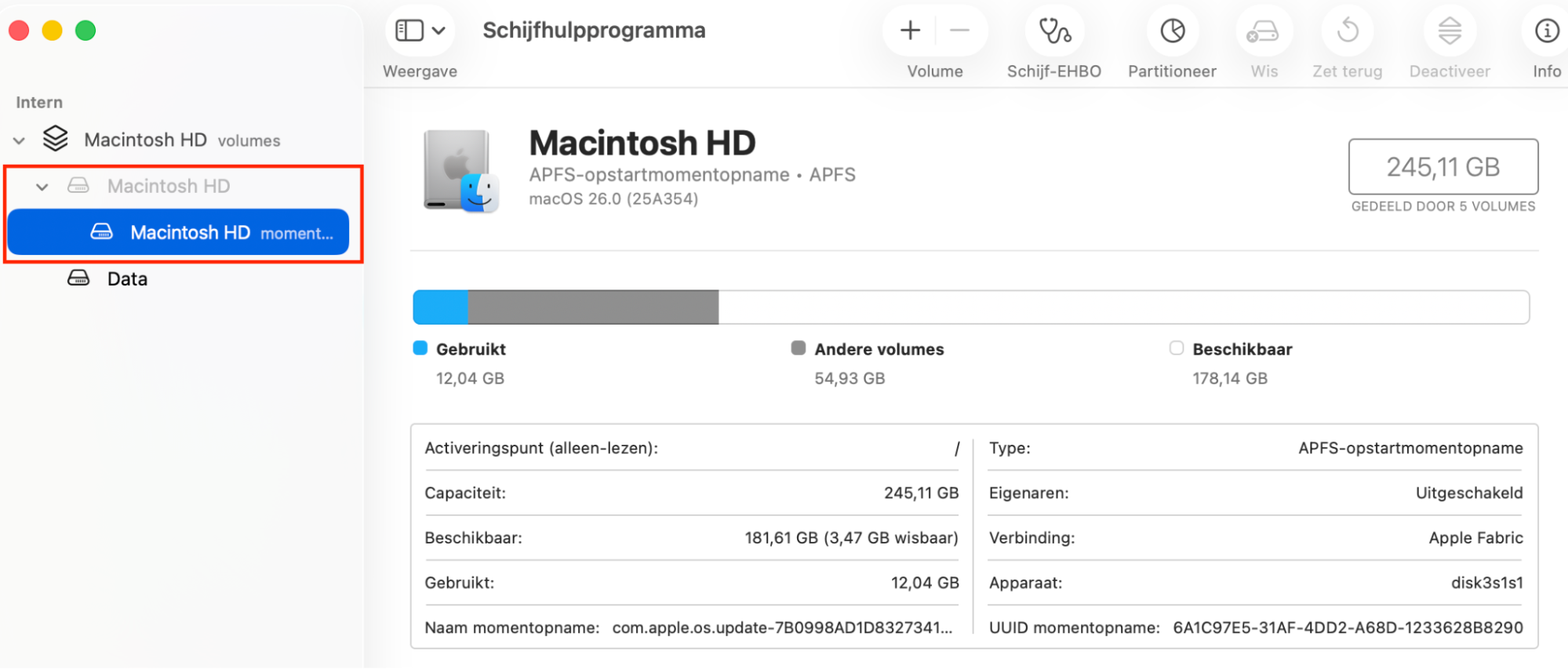Add a volume with the plus button
Screen dimensions: 1568x669
point(910,31)
